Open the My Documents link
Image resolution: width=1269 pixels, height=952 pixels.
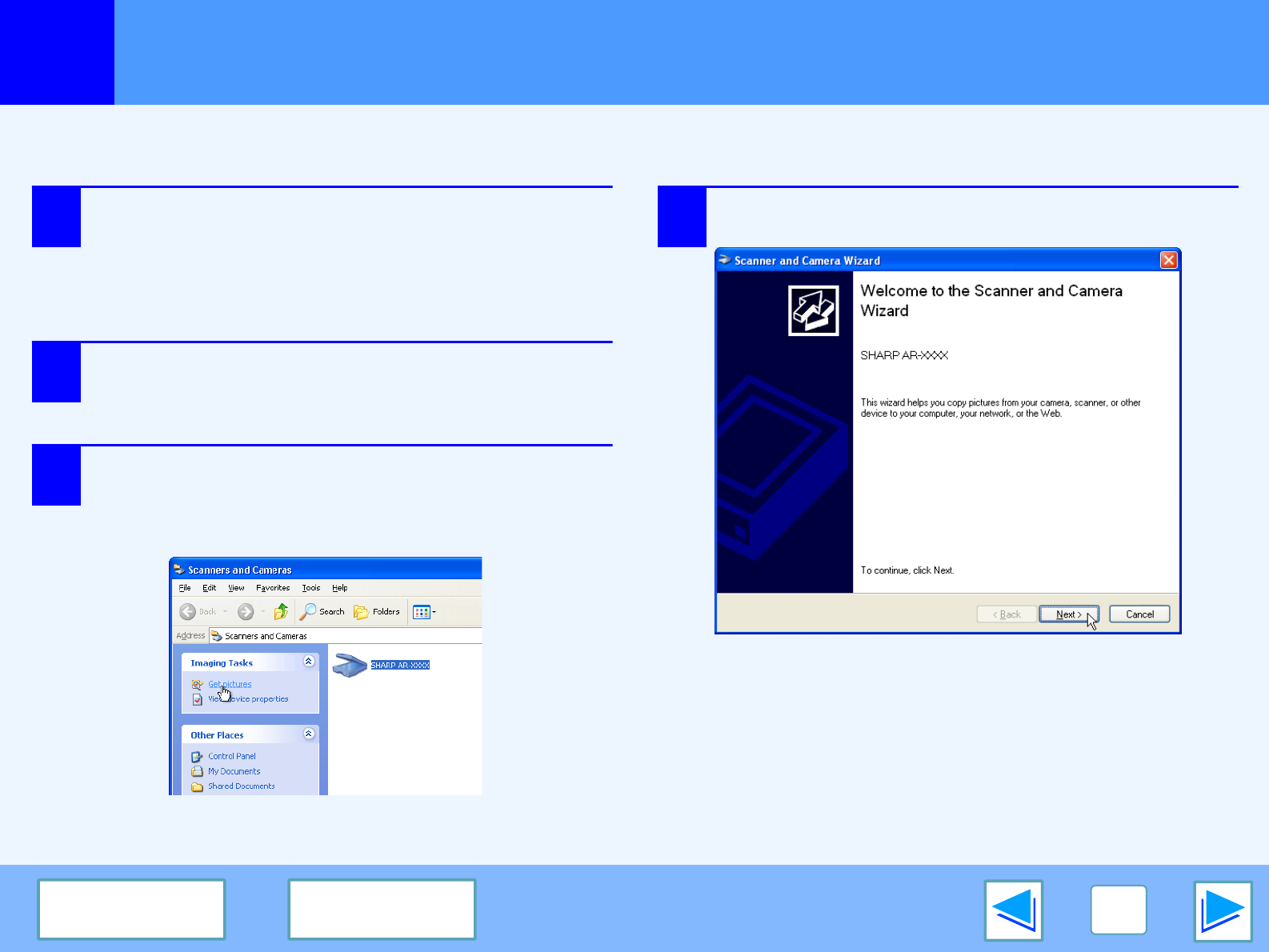(234, 772)
